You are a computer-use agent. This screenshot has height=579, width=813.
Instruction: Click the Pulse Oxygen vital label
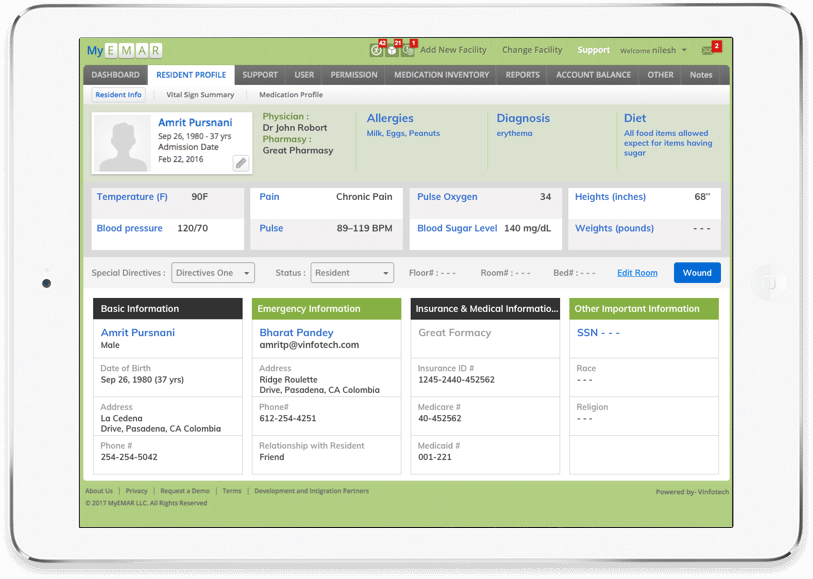[x=447, y=196]
